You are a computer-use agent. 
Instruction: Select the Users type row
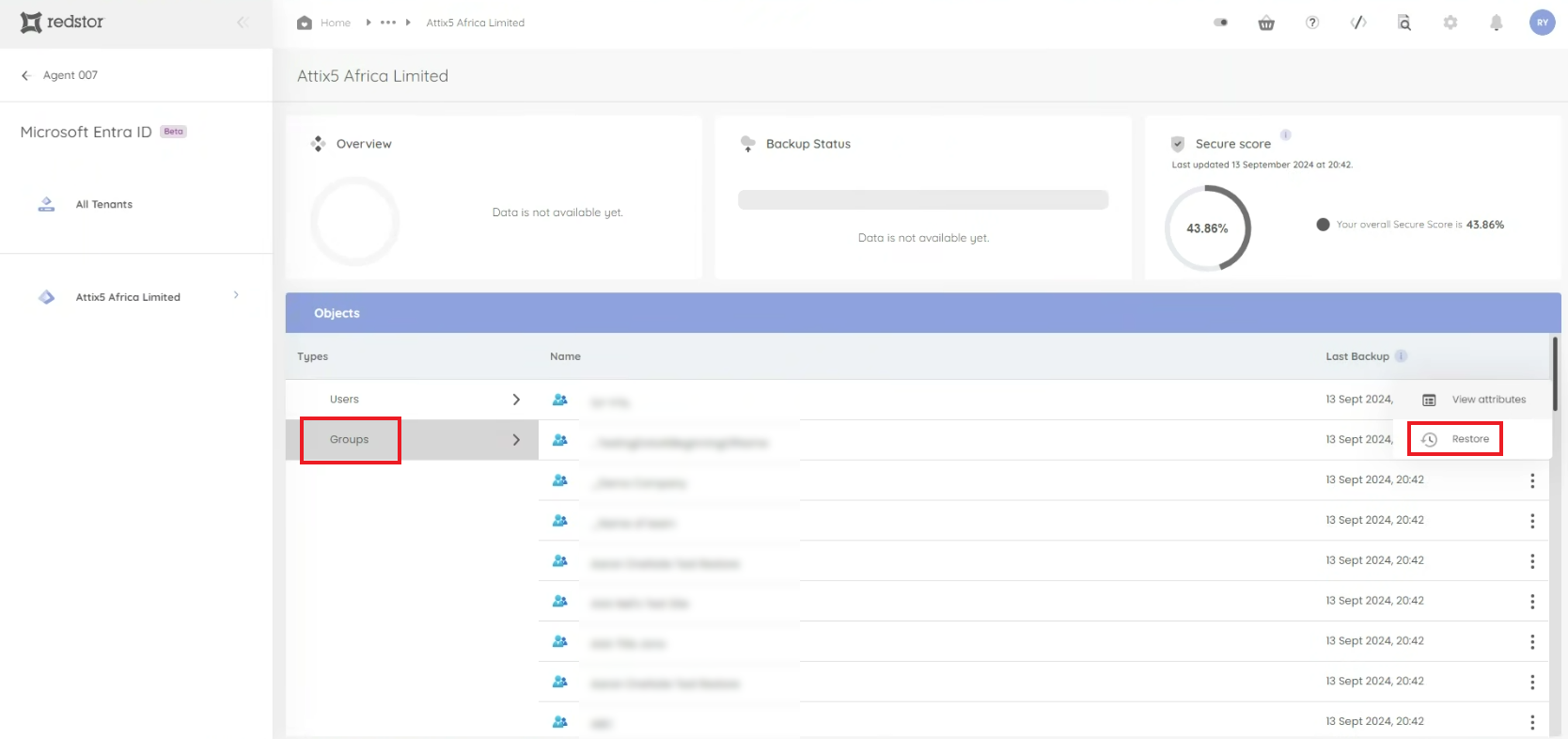point(412,400)
